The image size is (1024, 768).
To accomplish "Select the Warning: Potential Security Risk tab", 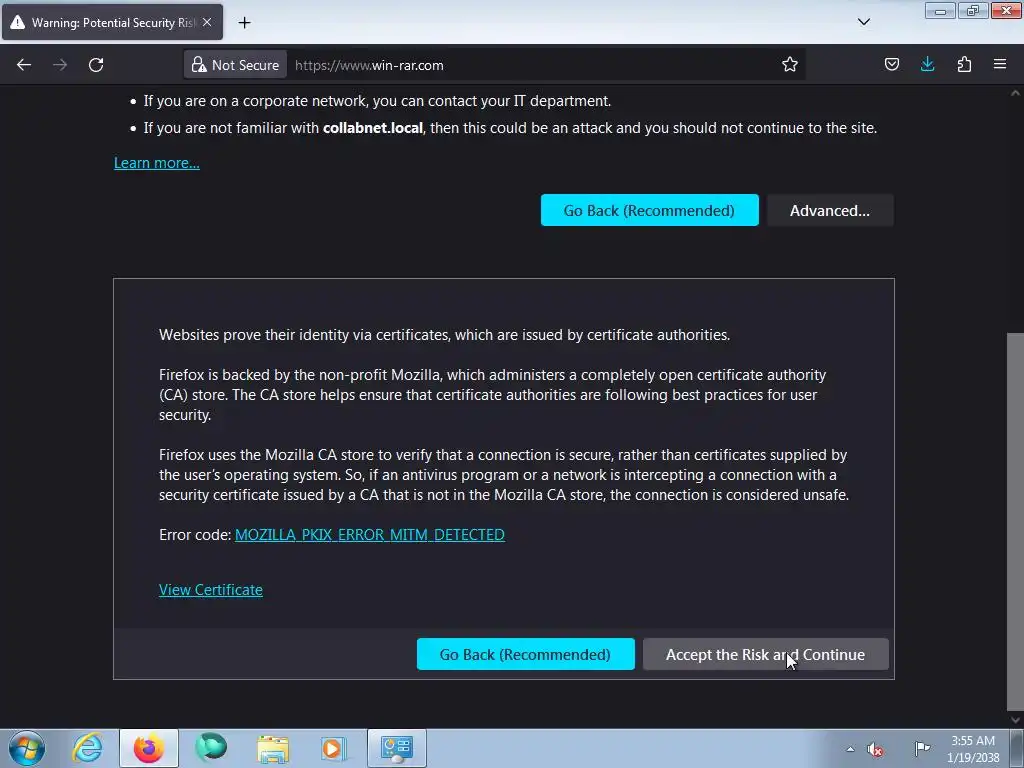I will click(112, 22).
